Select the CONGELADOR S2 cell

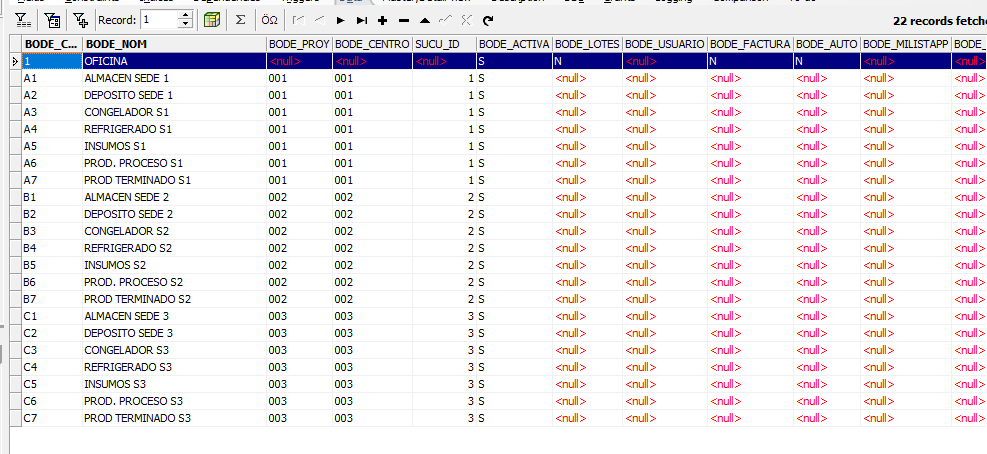(174, 231)
